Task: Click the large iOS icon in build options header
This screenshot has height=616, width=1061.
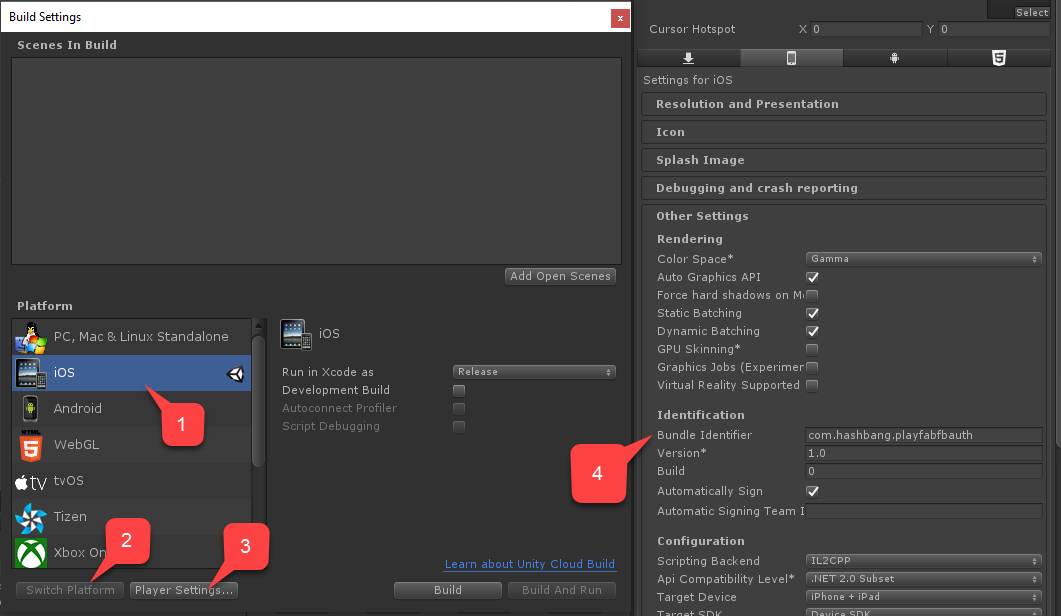Action: point(296,334)
